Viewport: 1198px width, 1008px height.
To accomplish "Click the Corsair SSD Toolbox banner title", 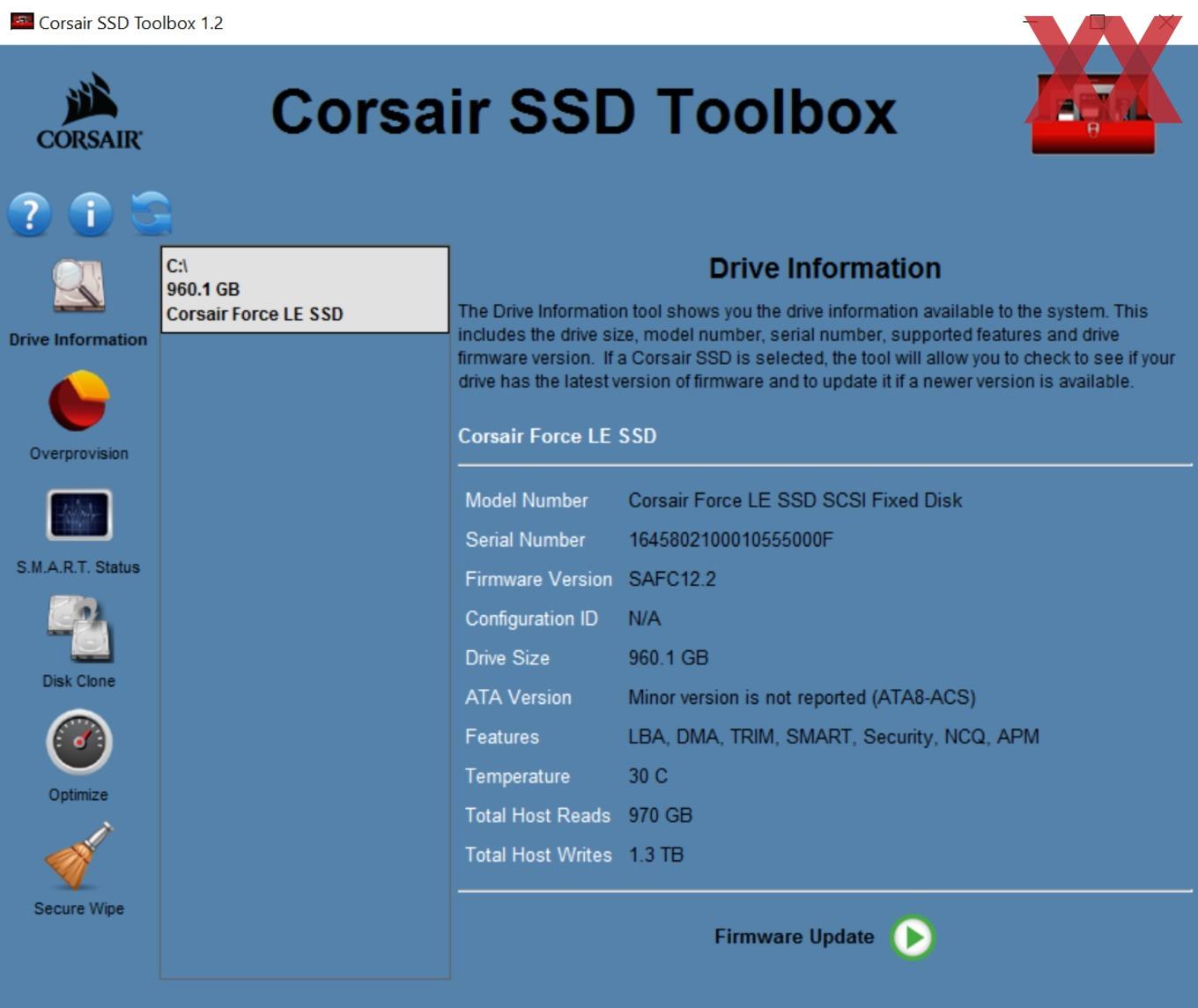I will click(x=583, y=112).
